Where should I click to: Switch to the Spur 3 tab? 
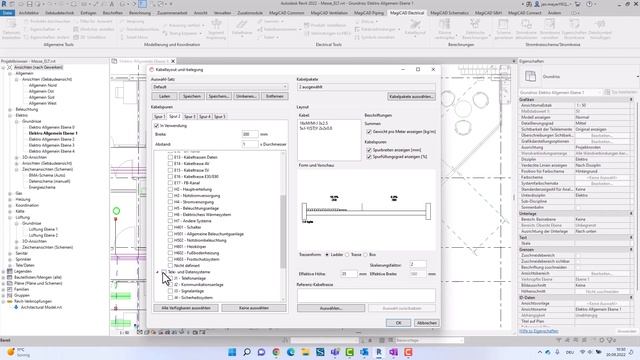(x=189, y=117)
